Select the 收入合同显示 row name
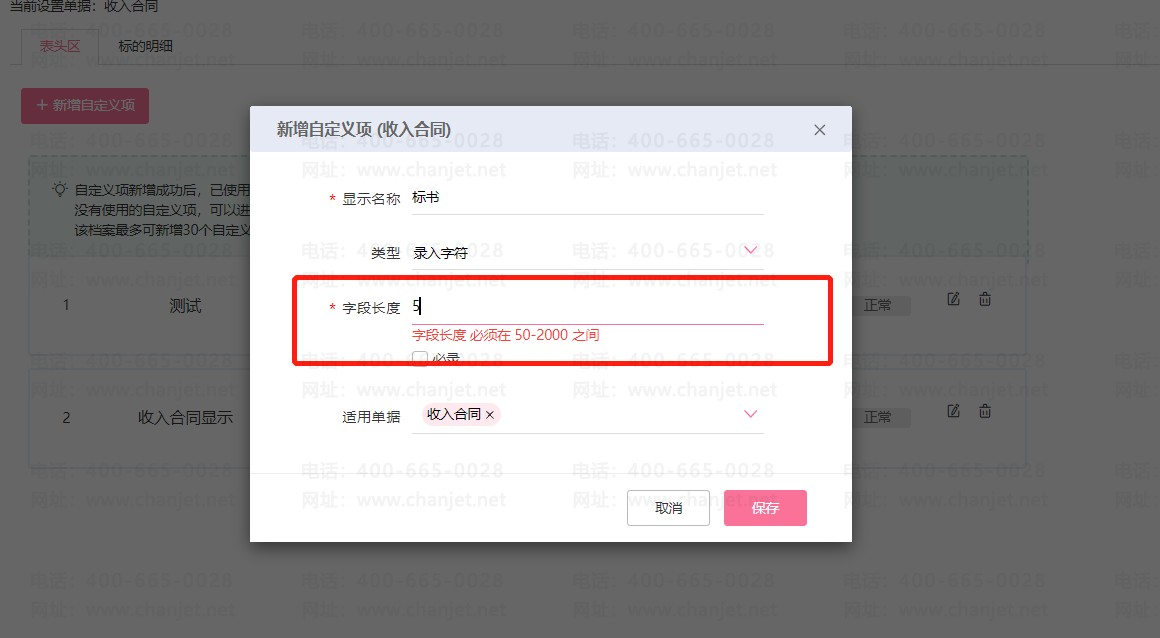1160x638 pixels. coord(185,417)
